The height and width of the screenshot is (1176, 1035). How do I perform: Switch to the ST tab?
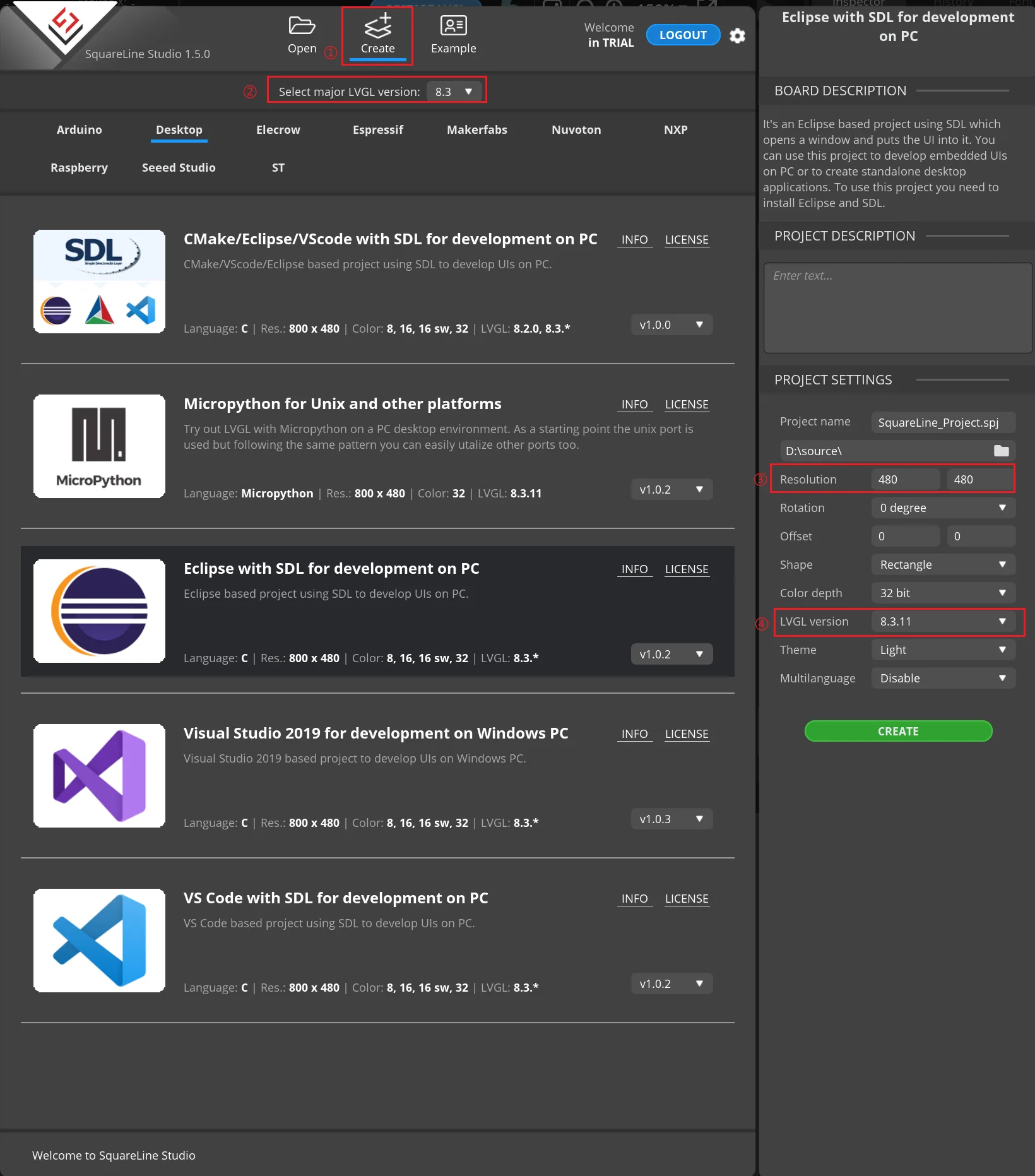tap(278, 168)
